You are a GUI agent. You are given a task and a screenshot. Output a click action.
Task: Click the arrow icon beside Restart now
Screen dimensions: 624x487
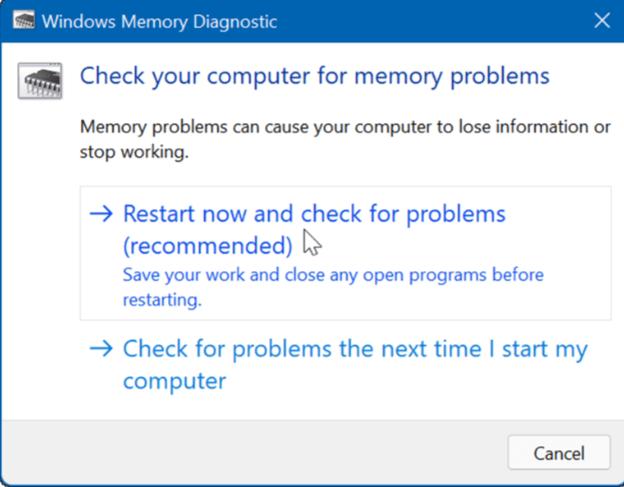(101, 214)
